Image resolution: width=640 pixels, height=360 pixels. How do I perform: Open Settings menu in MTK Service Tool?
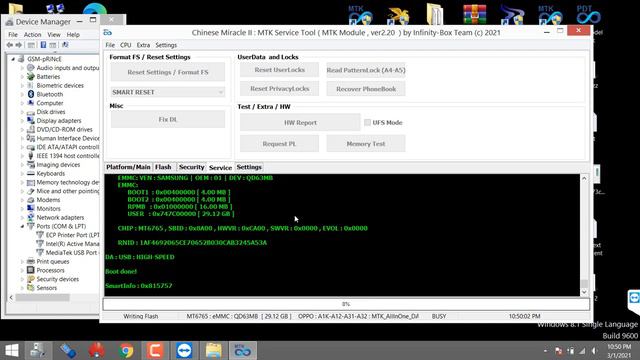point(166,45)
